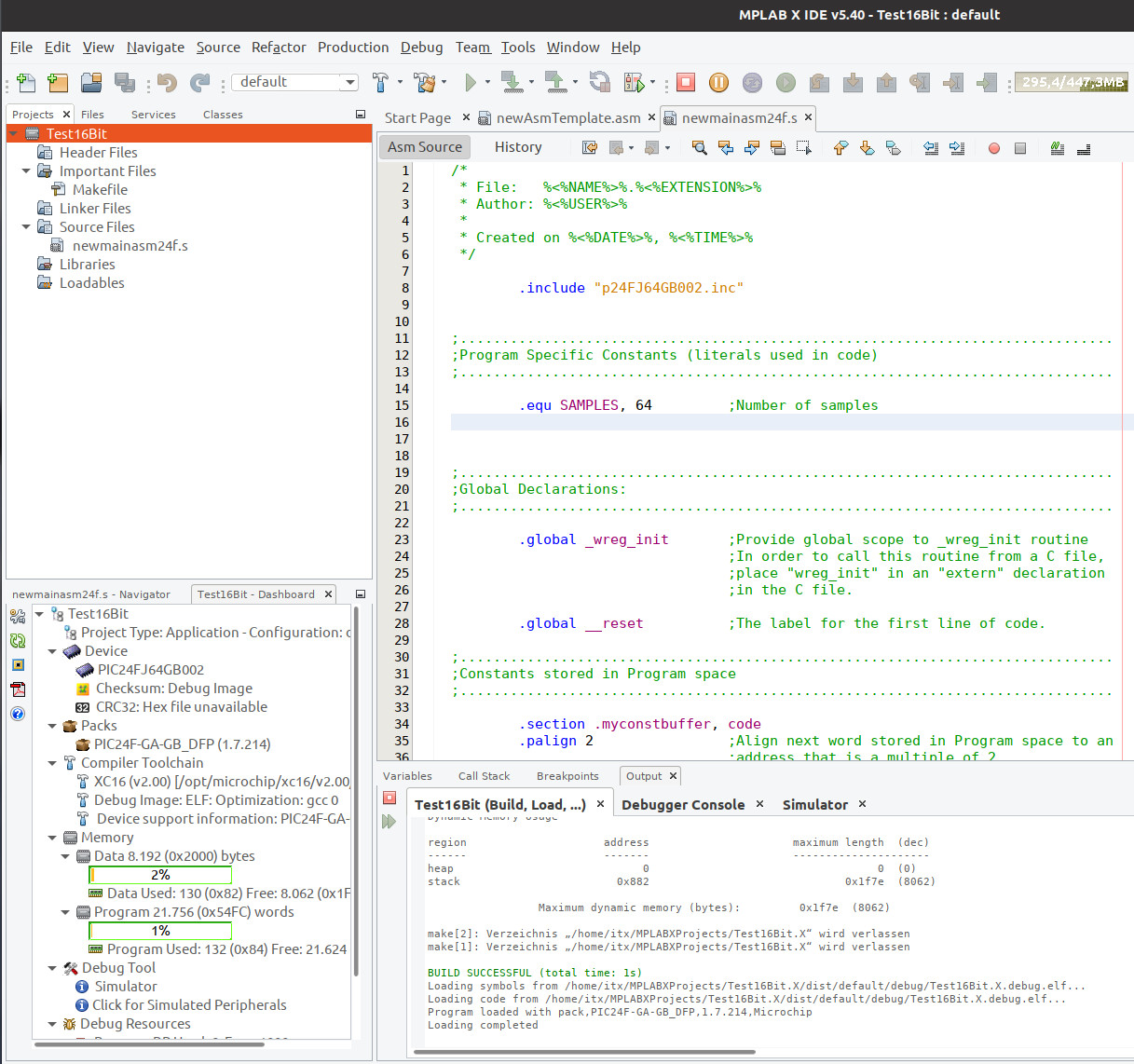Find previous occurrence in editor toolbar
1134x1064 pixels.
[726, 147]
